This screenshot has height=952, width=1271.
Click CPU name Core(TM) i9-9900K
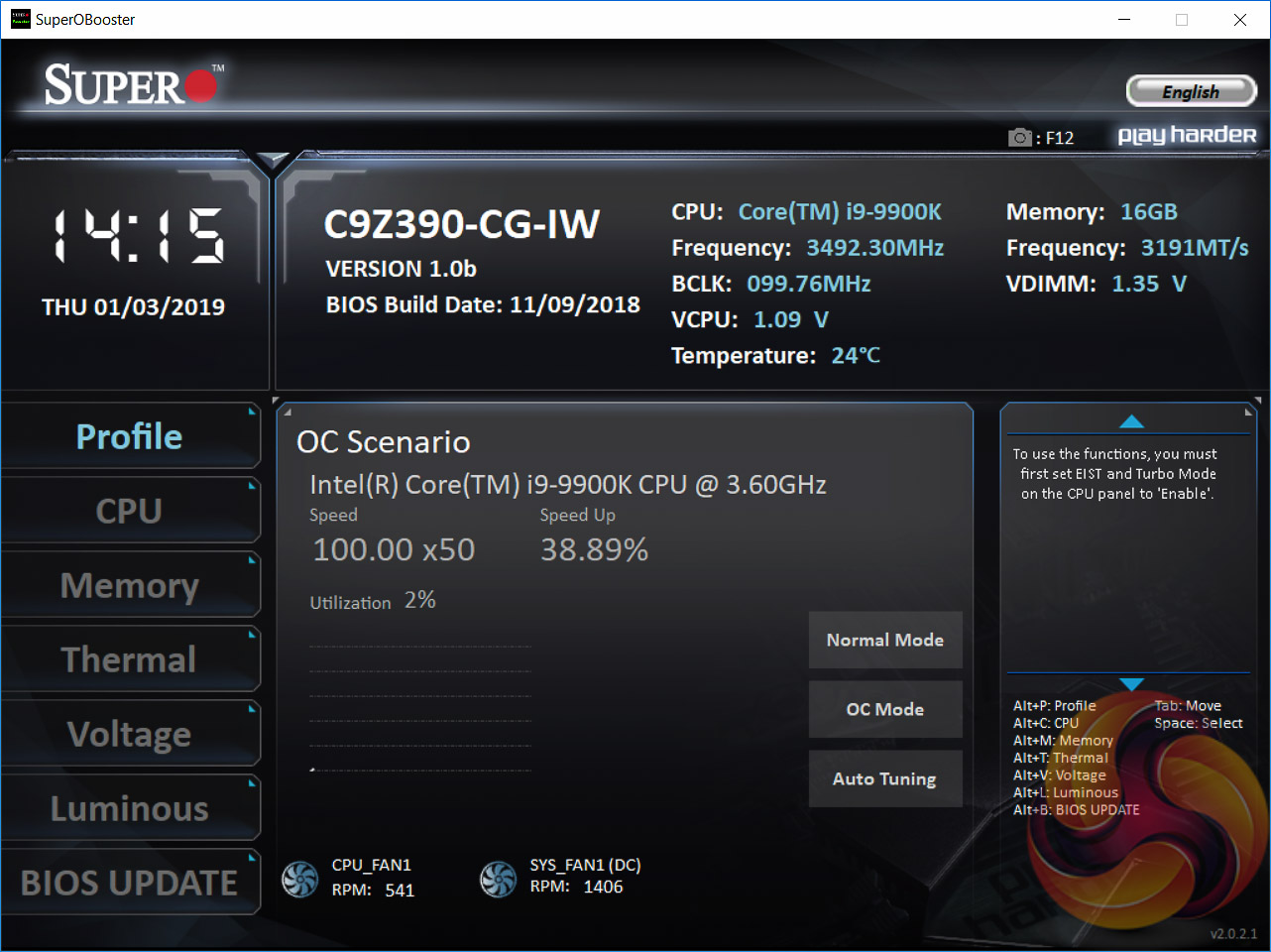click(840, 212)
